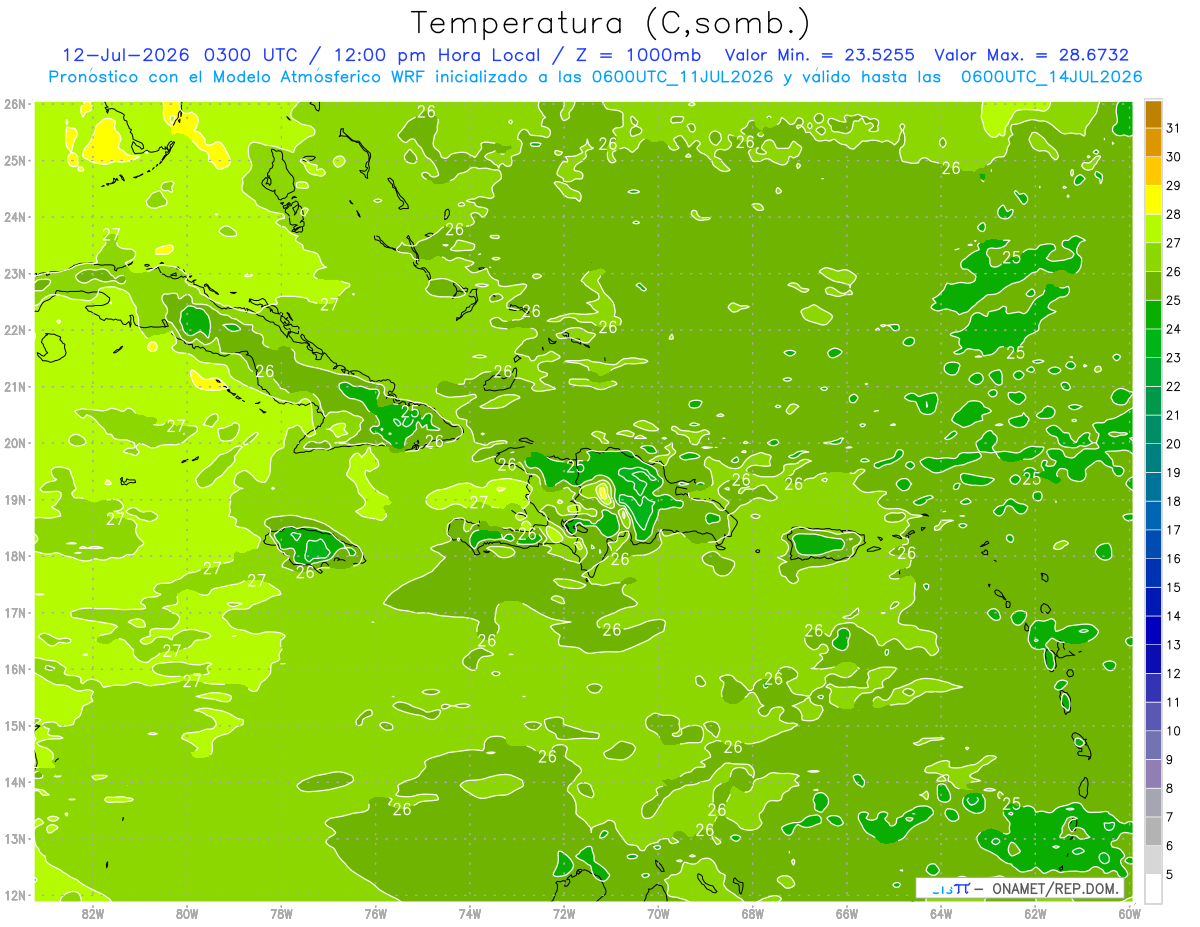Click the 78W longitude label
The height and width of the screenshot is (927, 1200).
(281, 912)
